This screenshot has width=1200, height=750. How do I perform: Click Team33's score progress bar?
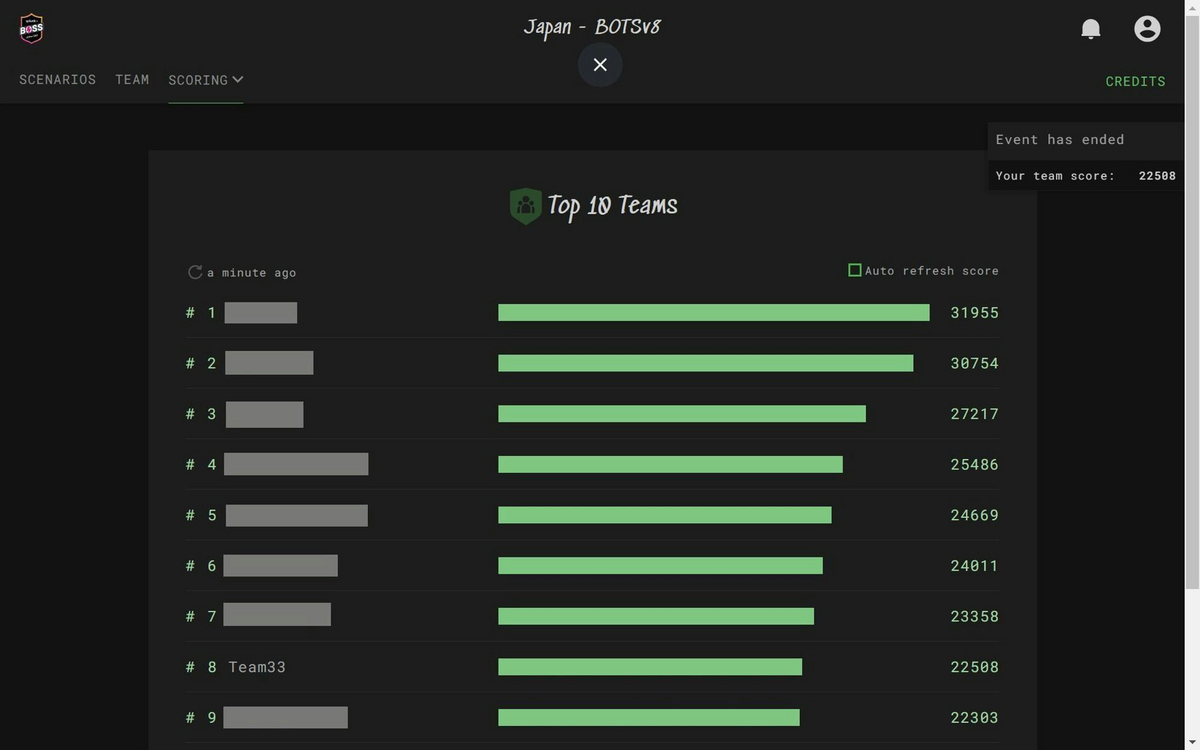[649, 666]
